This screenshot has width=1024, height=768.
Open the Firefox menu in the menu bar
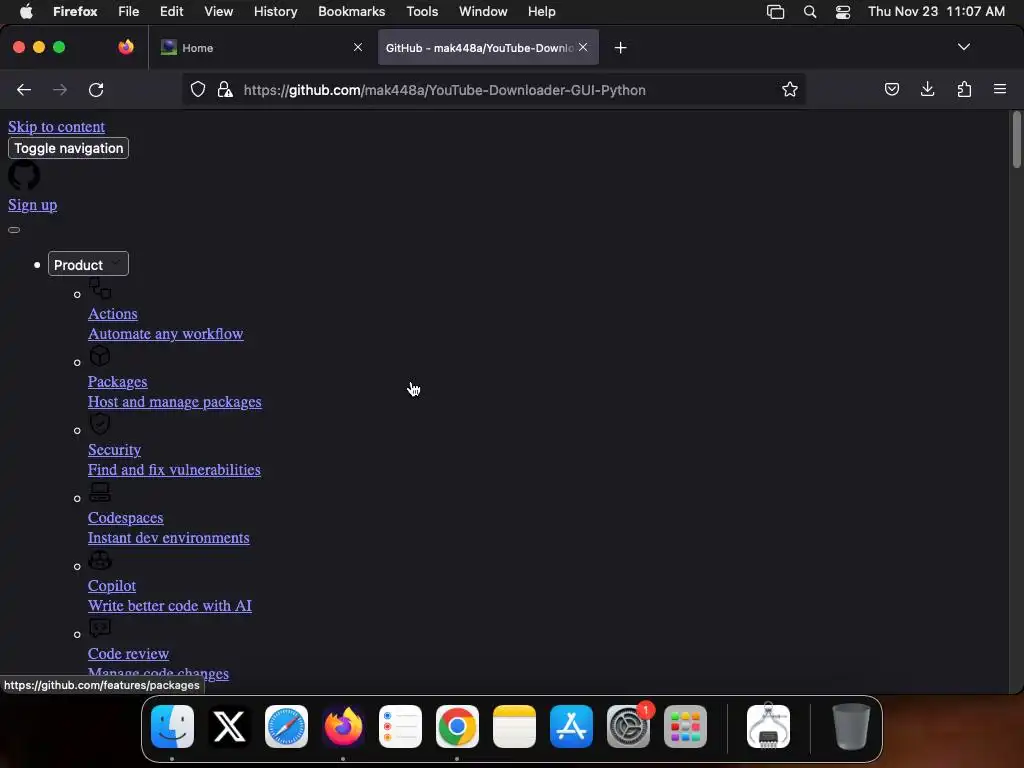coord(75,12)
